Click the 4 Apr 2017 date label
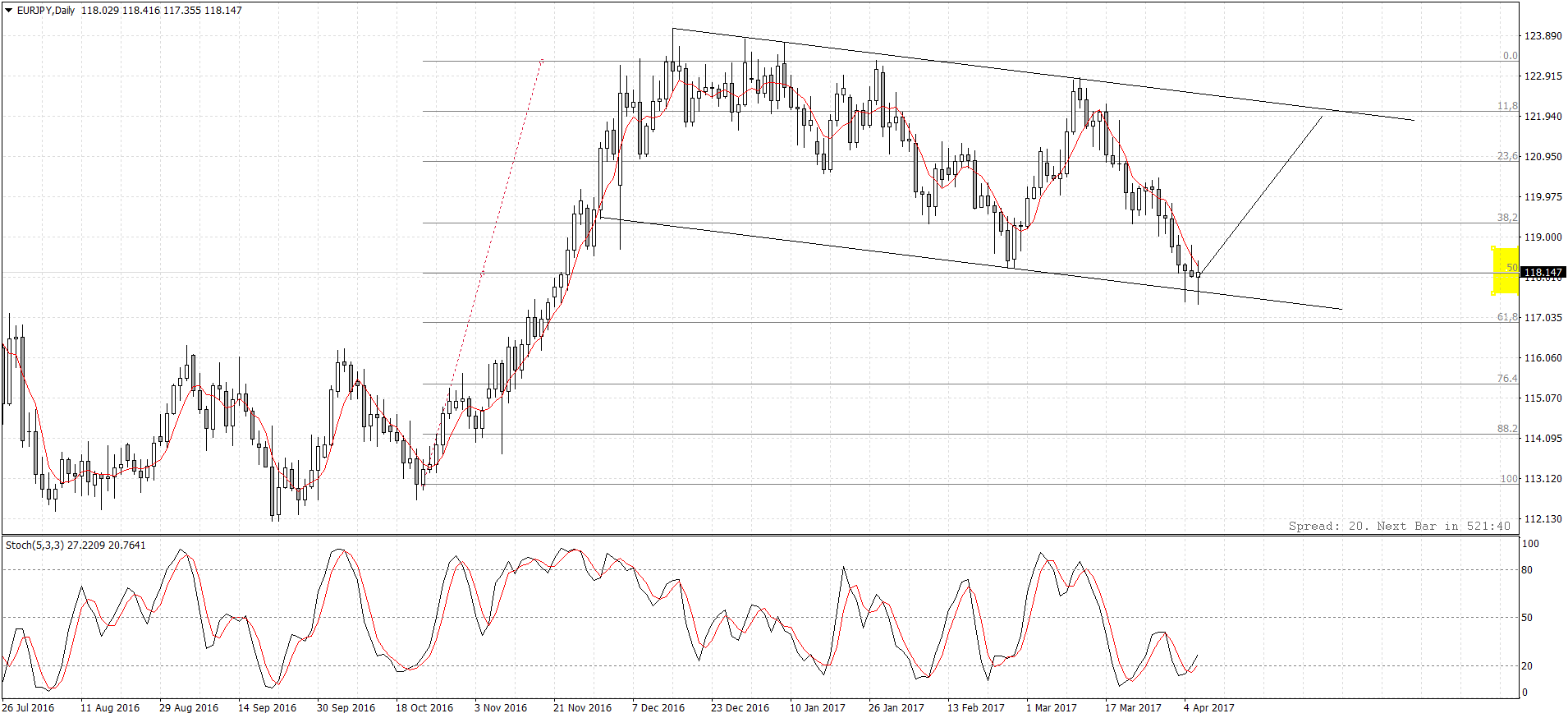This screenshot has height=718, width=1568. 1209,708
